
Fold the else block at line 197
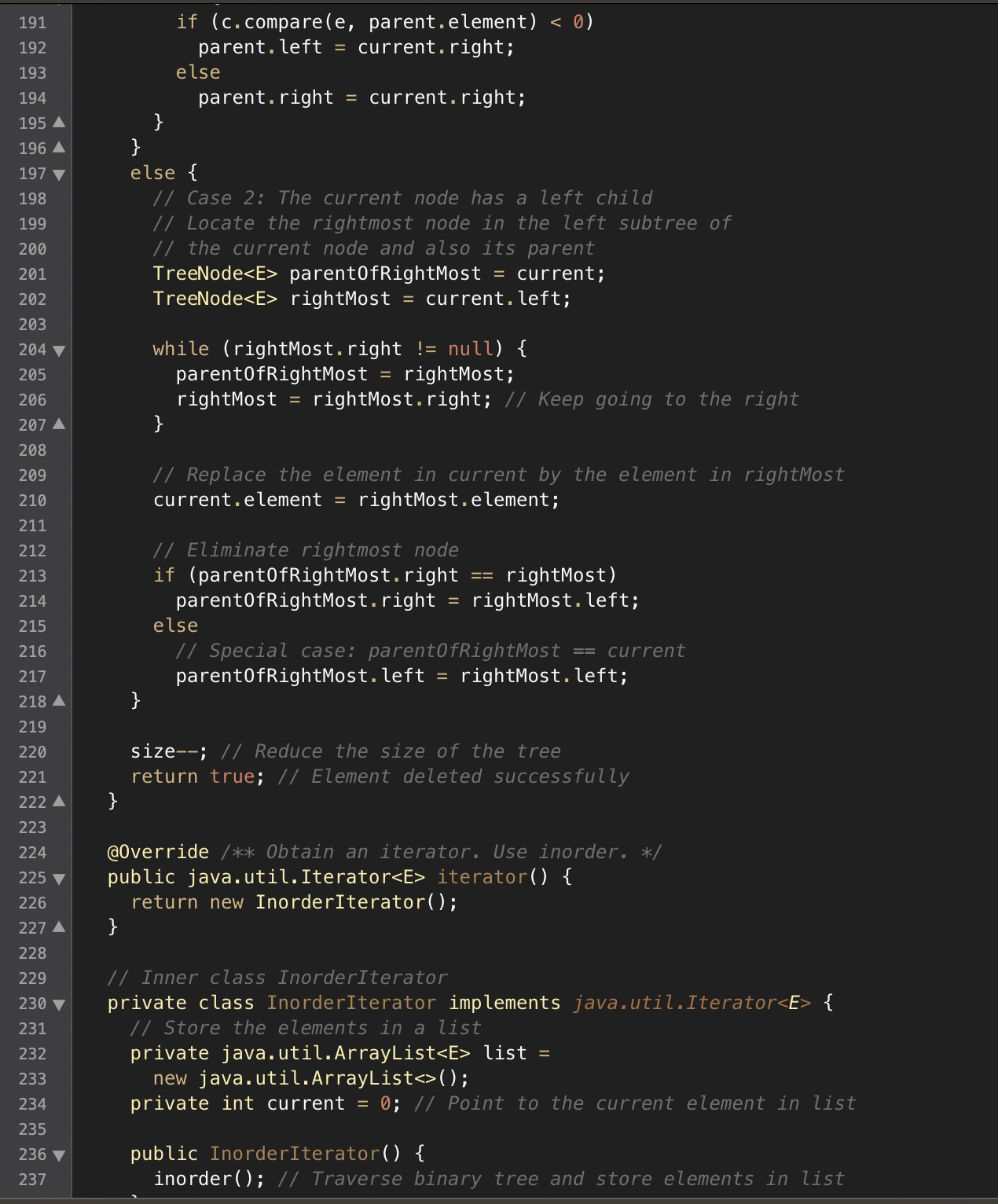click(59, 174)
